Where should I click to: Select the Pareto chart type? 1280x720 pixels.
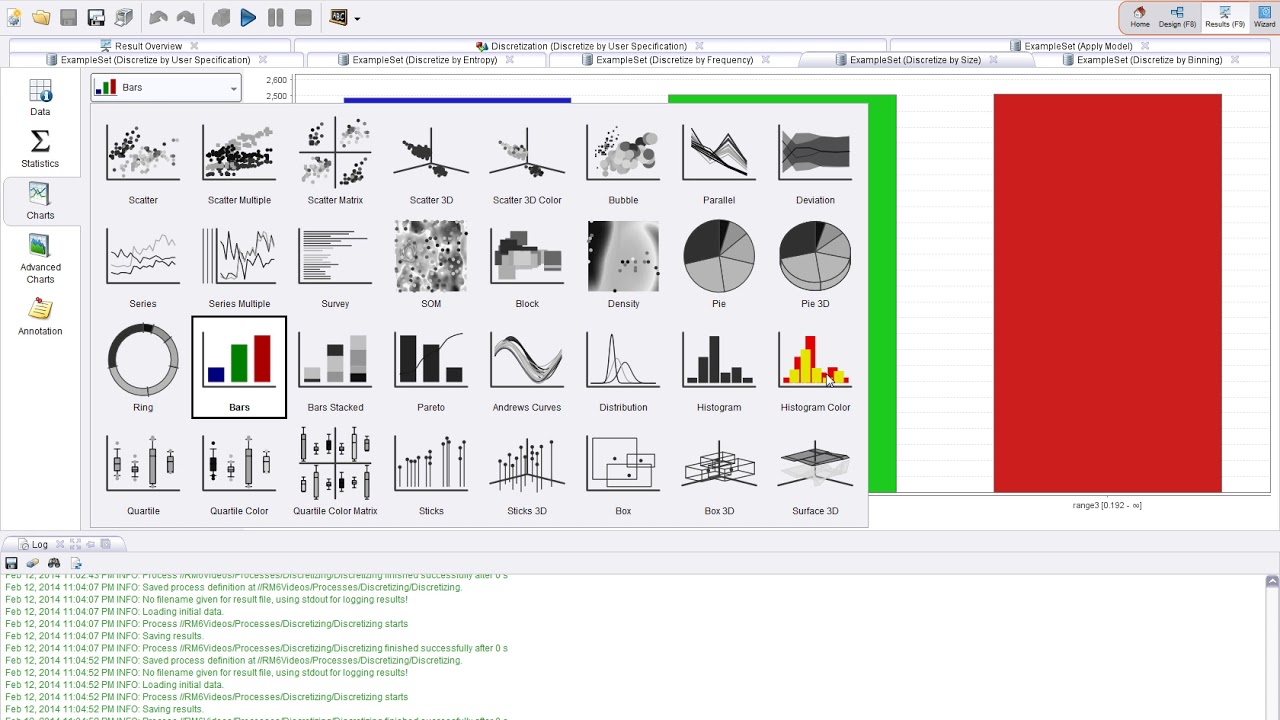[431, 368]
